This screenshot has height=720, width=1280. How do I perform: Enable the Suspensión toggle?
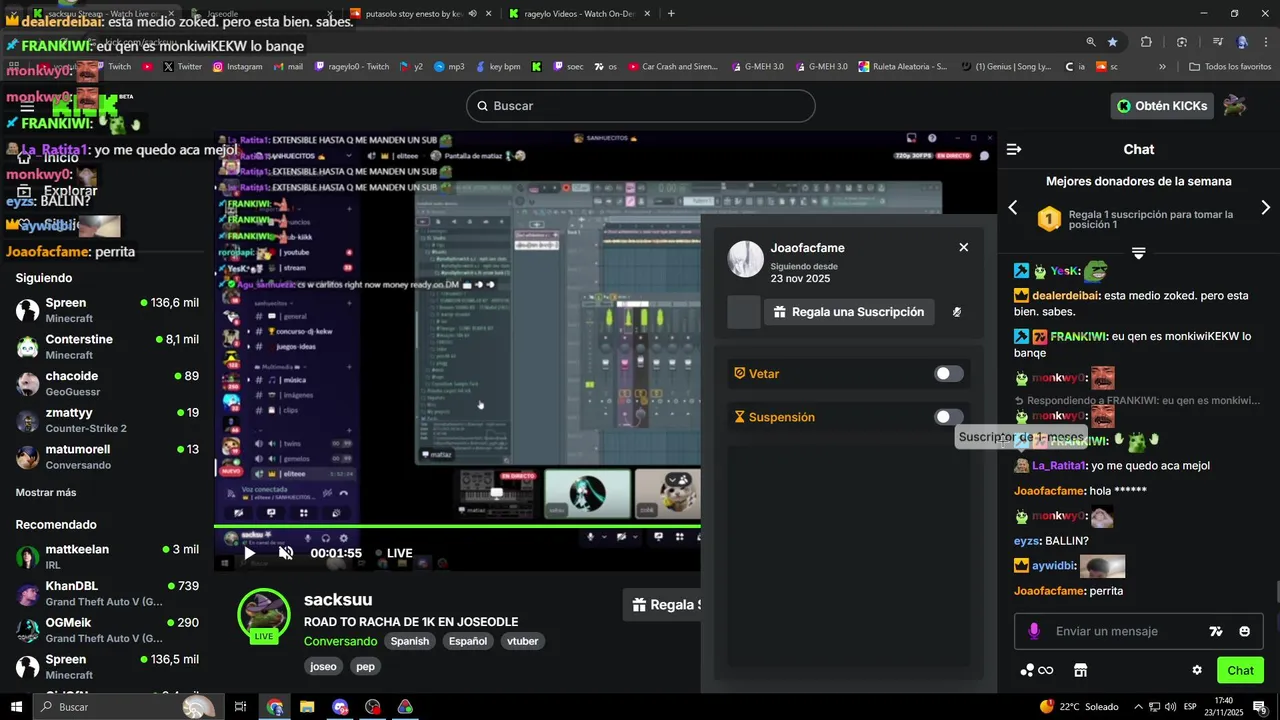pyautogui.click(x=949, y=417)
